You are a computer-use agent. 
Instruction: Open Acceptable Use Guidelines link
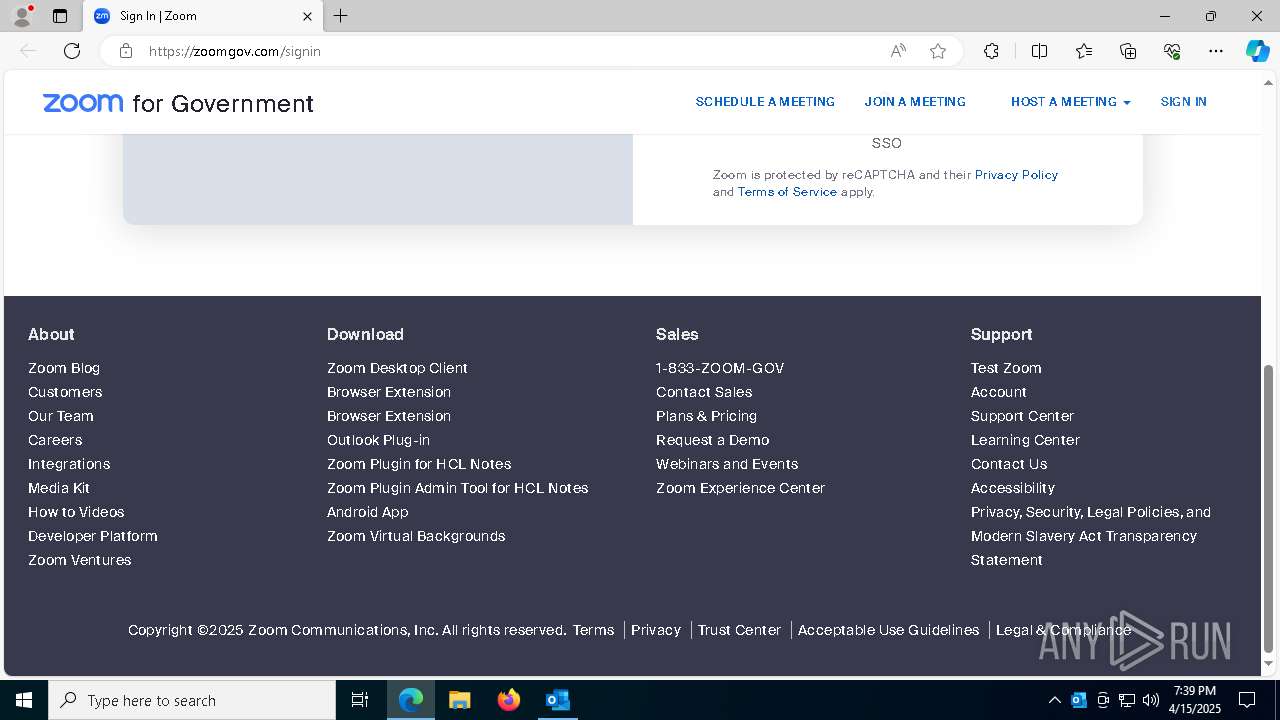tap(888, 630)
